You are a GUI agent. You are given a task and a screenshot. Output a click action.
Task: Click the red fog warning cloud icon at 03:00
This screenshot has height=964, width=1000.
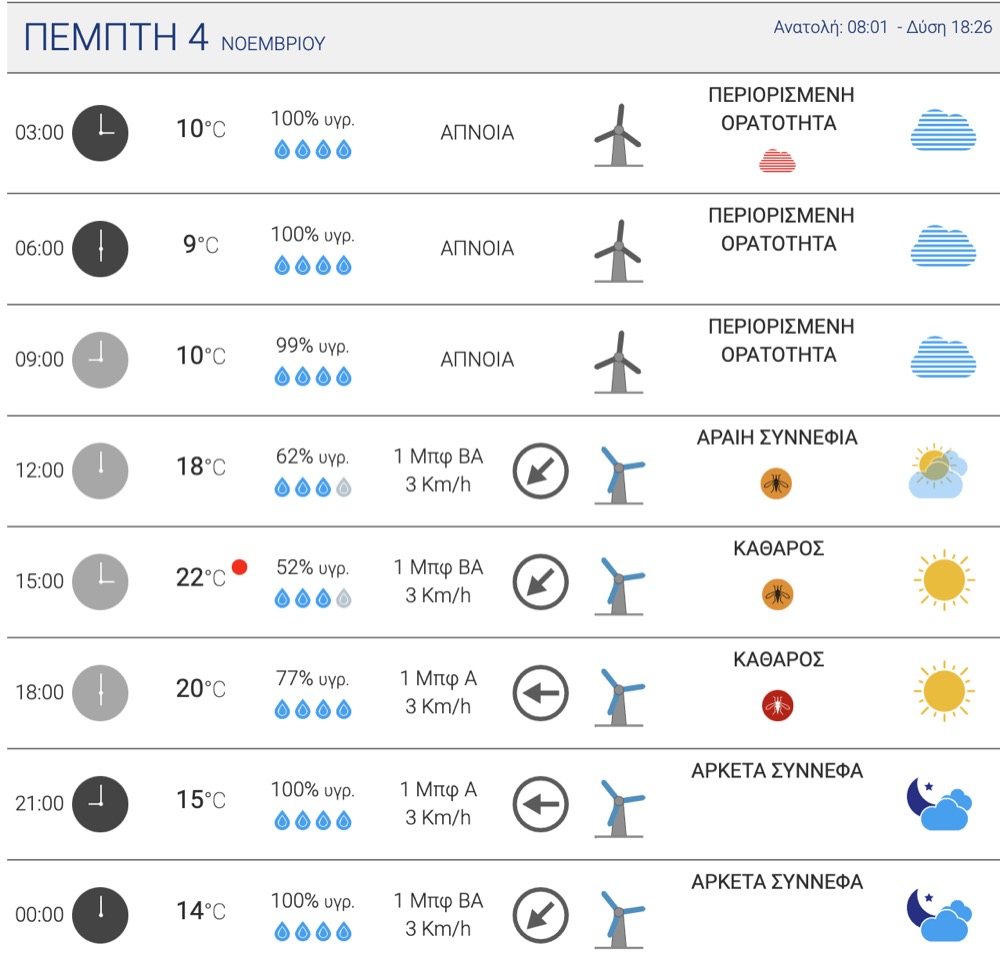[x=777, y=161]
